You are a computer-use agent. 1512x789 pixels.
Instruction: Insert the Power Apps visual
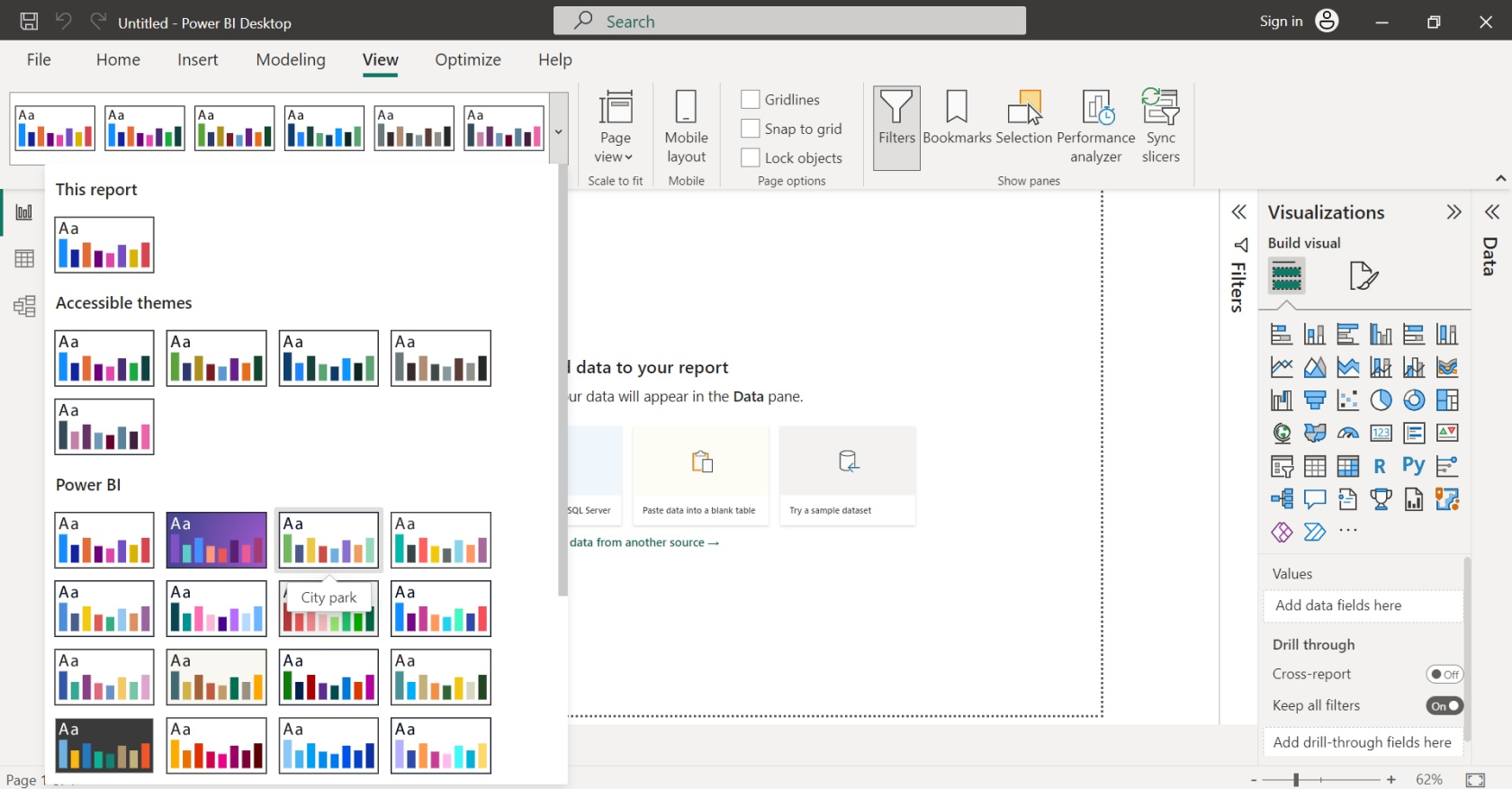pyautogui.click(x=1282, y=533)
